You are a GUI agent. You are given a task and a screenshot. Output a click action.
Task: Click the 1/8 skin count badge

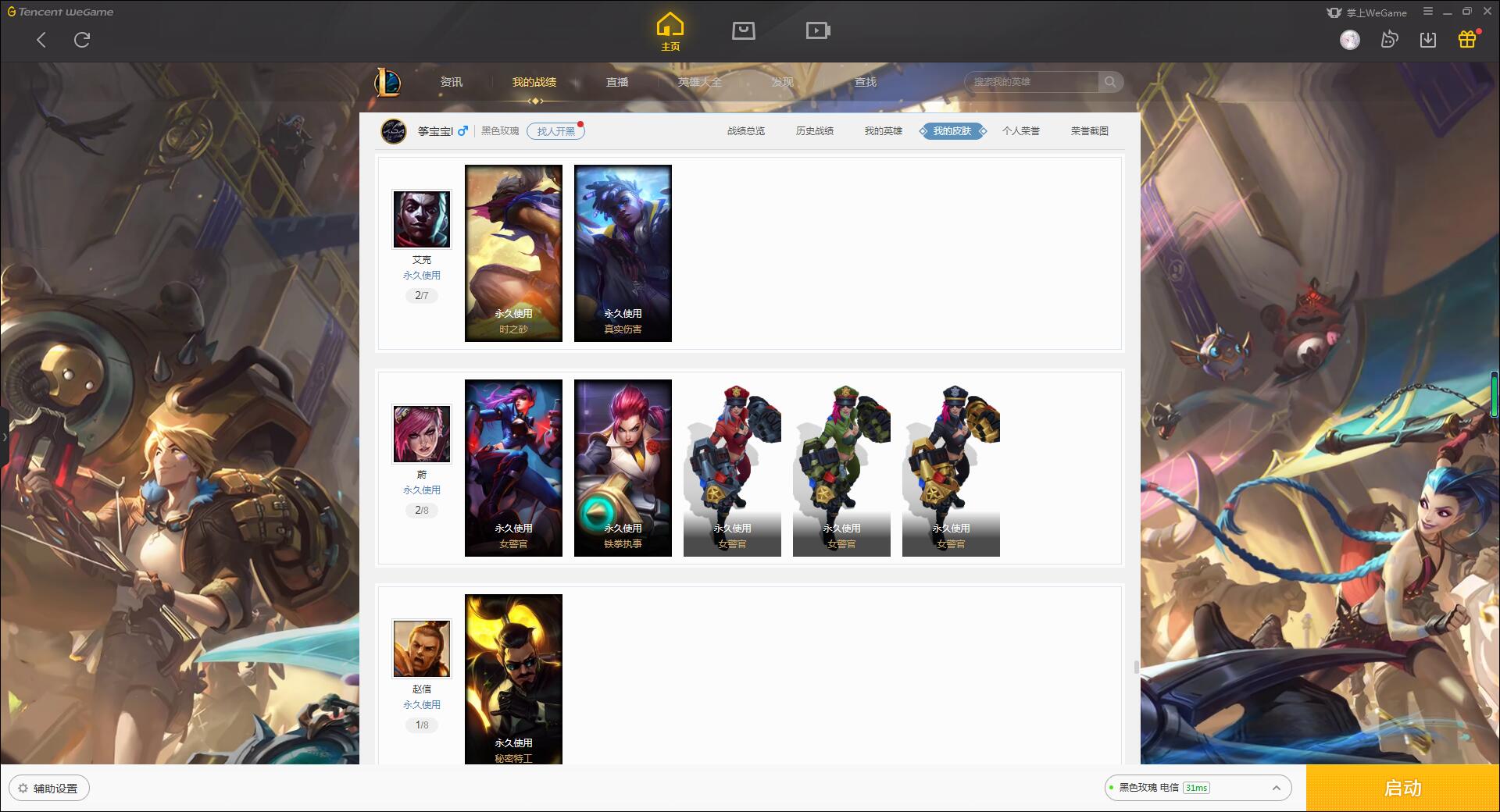(x=422, y=725)
